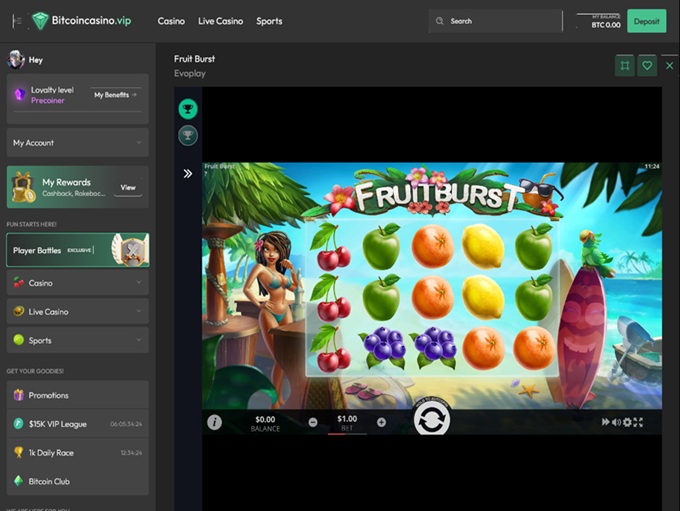Click into the Search field
680x511 pixels.
[500, 21]
